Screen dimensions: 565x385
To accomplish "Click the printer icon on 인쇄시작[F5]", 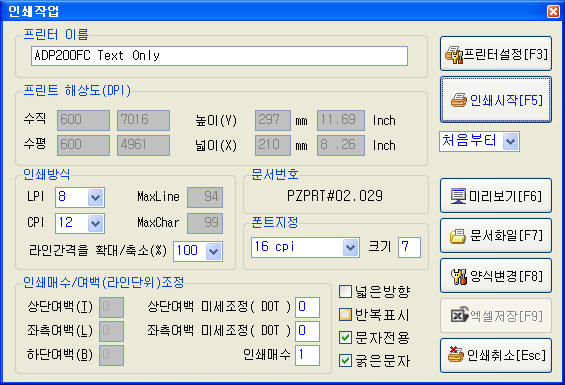I will pyautogui.click(x=459, y=100).
